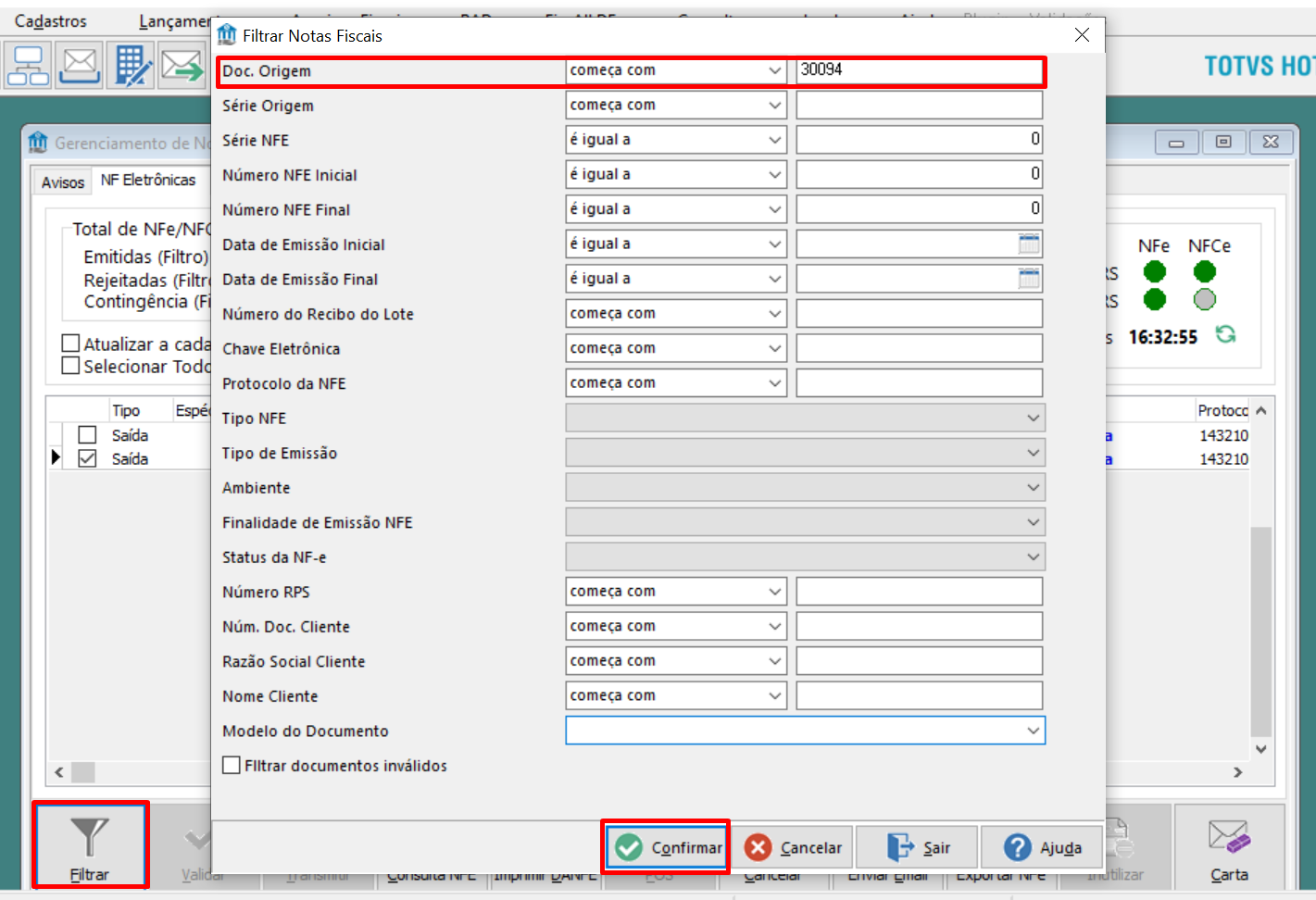Click the envelope mail toolbar icon
Image resolution: width=1316 pixels, height=900 pixels.
coord(80,66)
